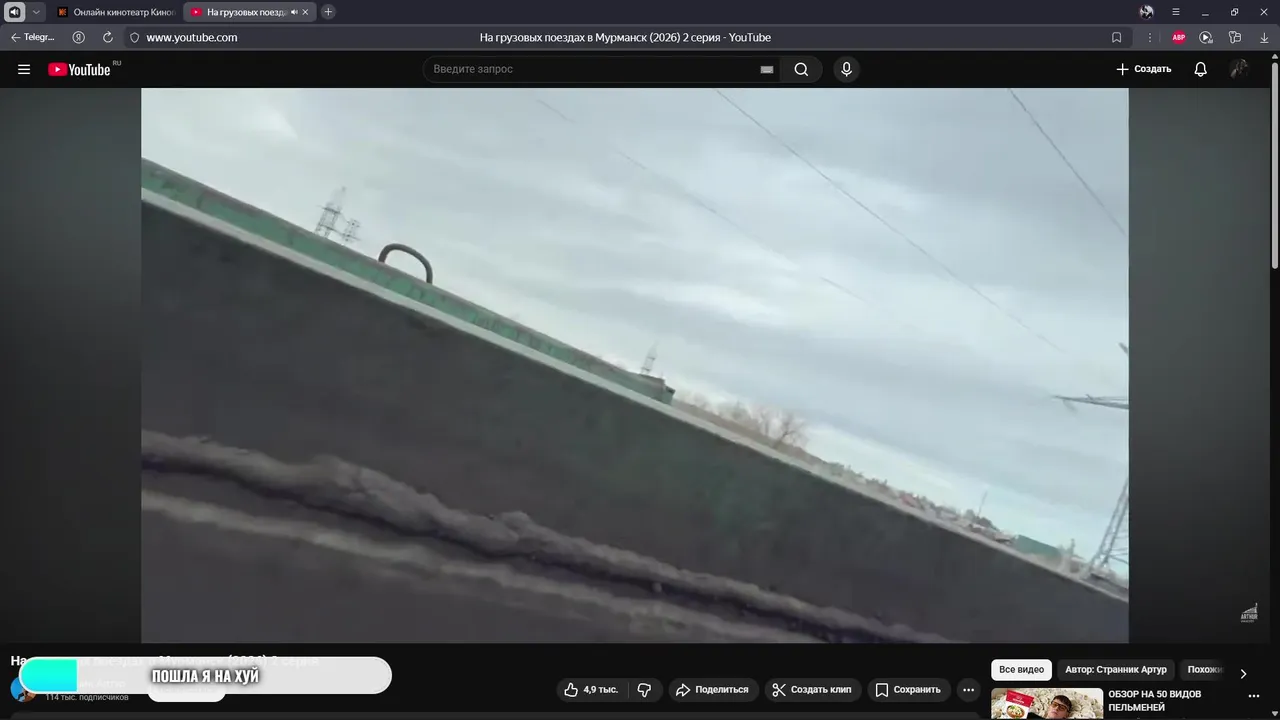Open the address bar three-dot menu

pos(1149,37)
